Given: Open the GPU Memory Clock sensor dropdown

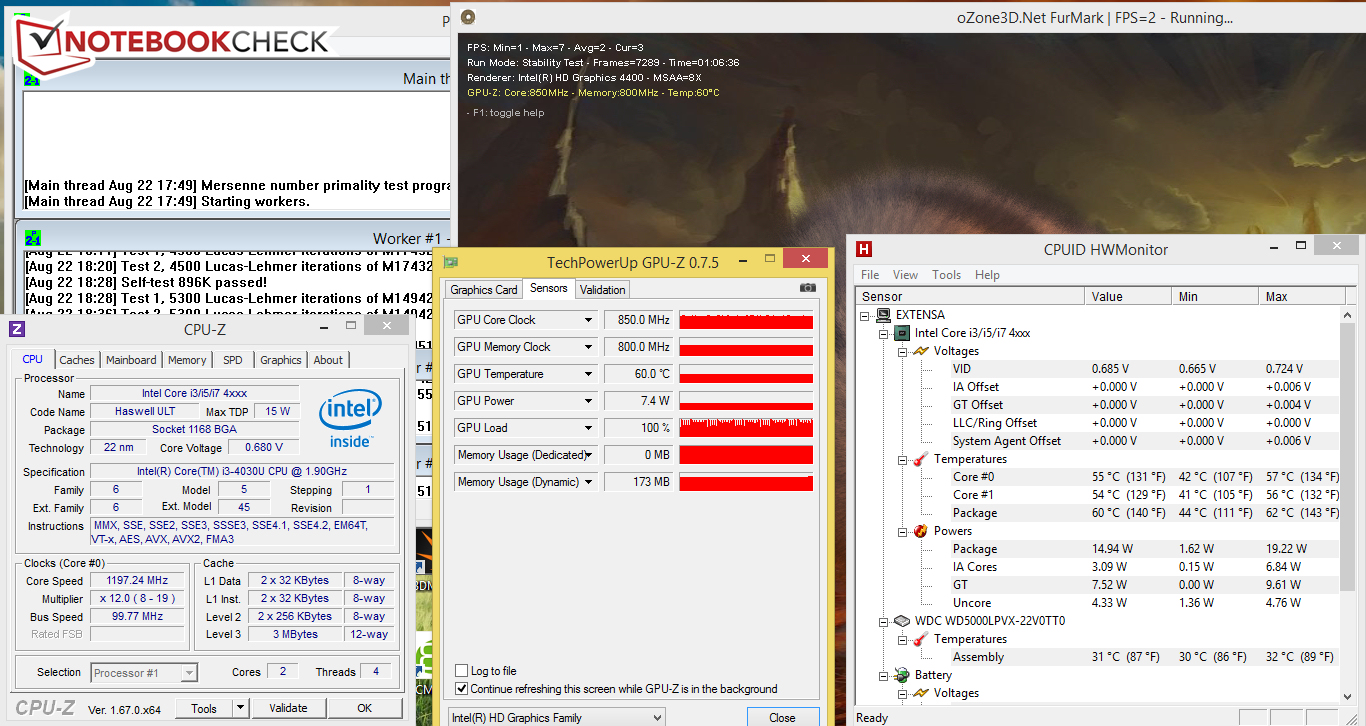Looking at the screenshot, I should coord(589,347).
